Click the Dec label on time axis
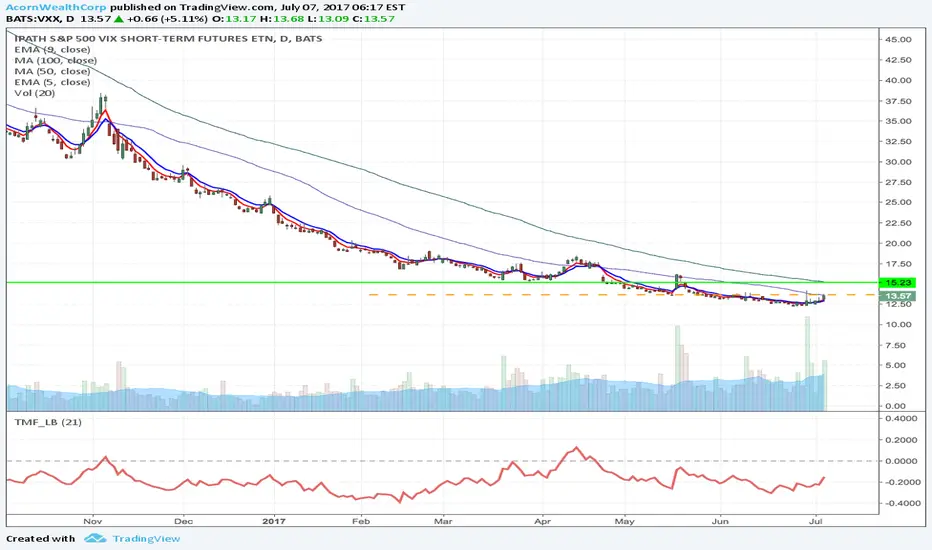932x550 pixels. click(184, 521)
